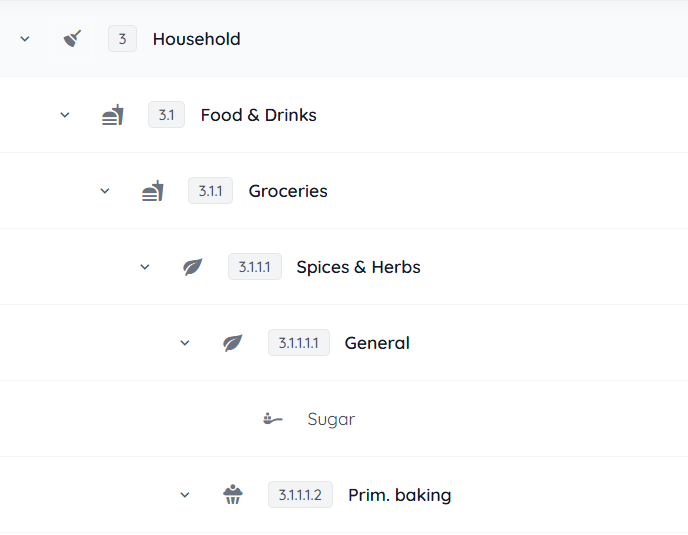Click the cupcake icon beside Prim. baking
The height and width of the screenshot is (535, 688).
[233, 495]
